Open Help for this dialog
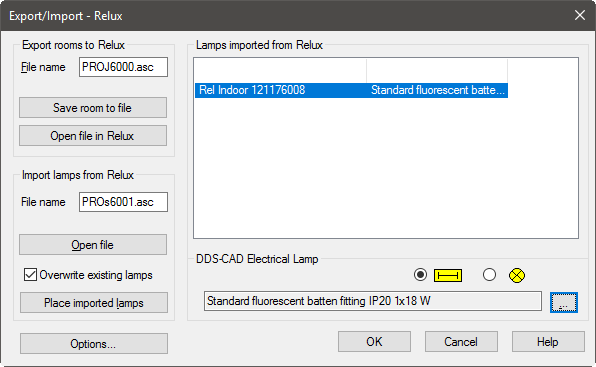The width and height of the screenshot is (596, 367). (548, 342)
